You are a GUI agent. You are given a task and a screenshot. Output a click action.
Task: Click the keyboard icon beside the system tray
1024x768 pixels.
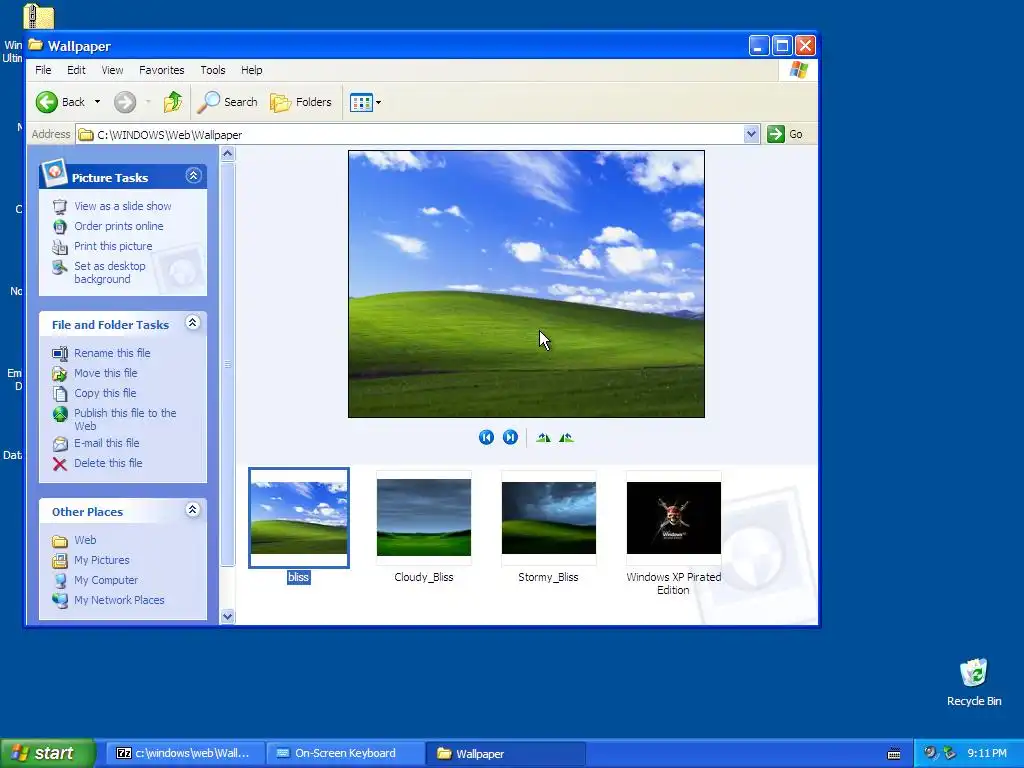(894, 754)
